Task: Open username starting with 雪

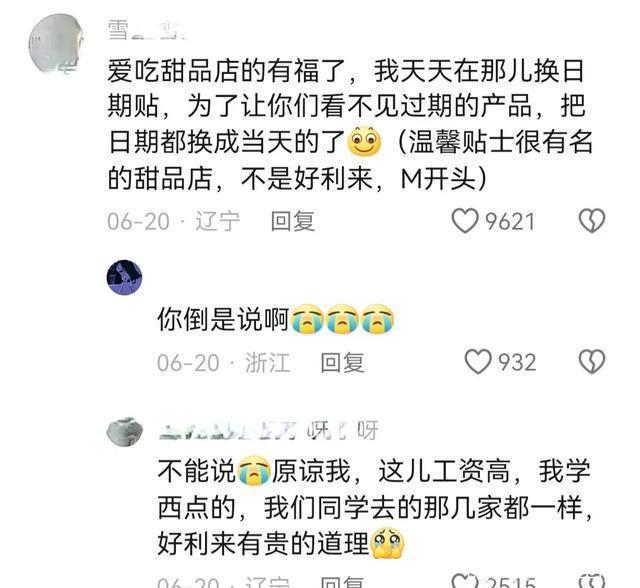Action: 146,31
